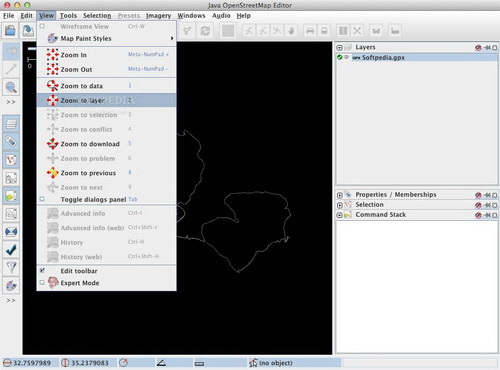The width and height of the screenshot is (500, 370).
Task: Click the latitude icon in status bar
Action: [7, 363]
